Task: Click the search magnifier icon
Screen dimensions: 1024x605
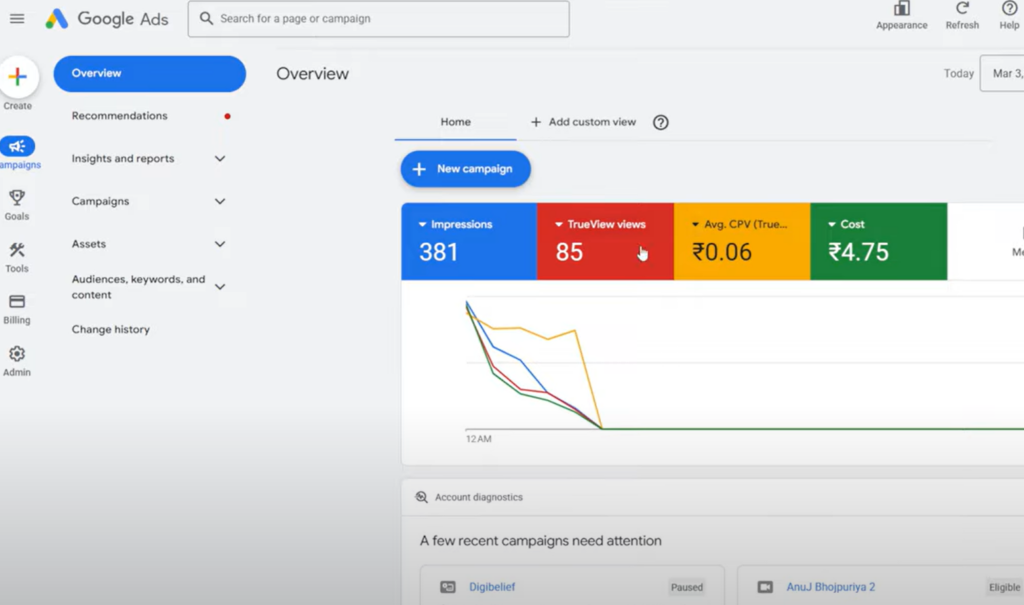Action: [206, 18]
